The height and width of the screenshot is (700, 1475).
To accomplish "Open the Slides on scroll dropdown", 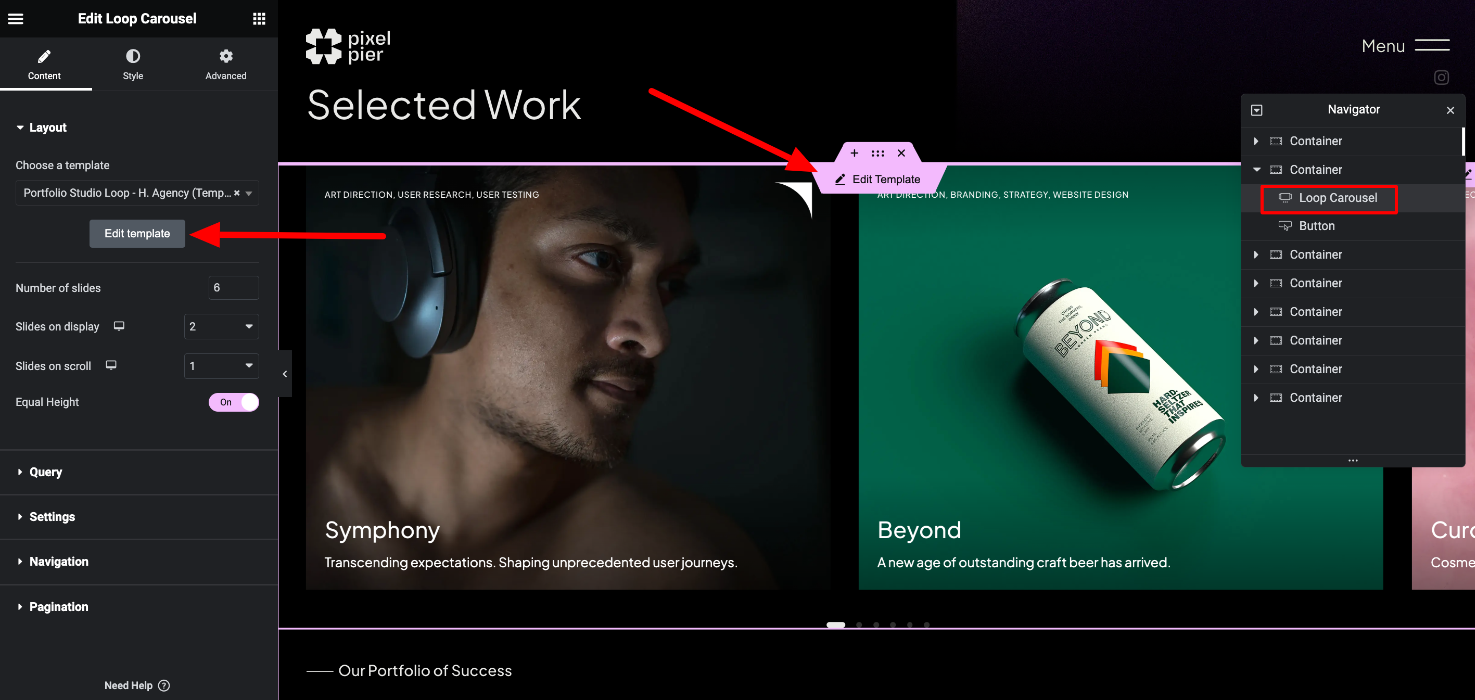I will coord(221,366).
